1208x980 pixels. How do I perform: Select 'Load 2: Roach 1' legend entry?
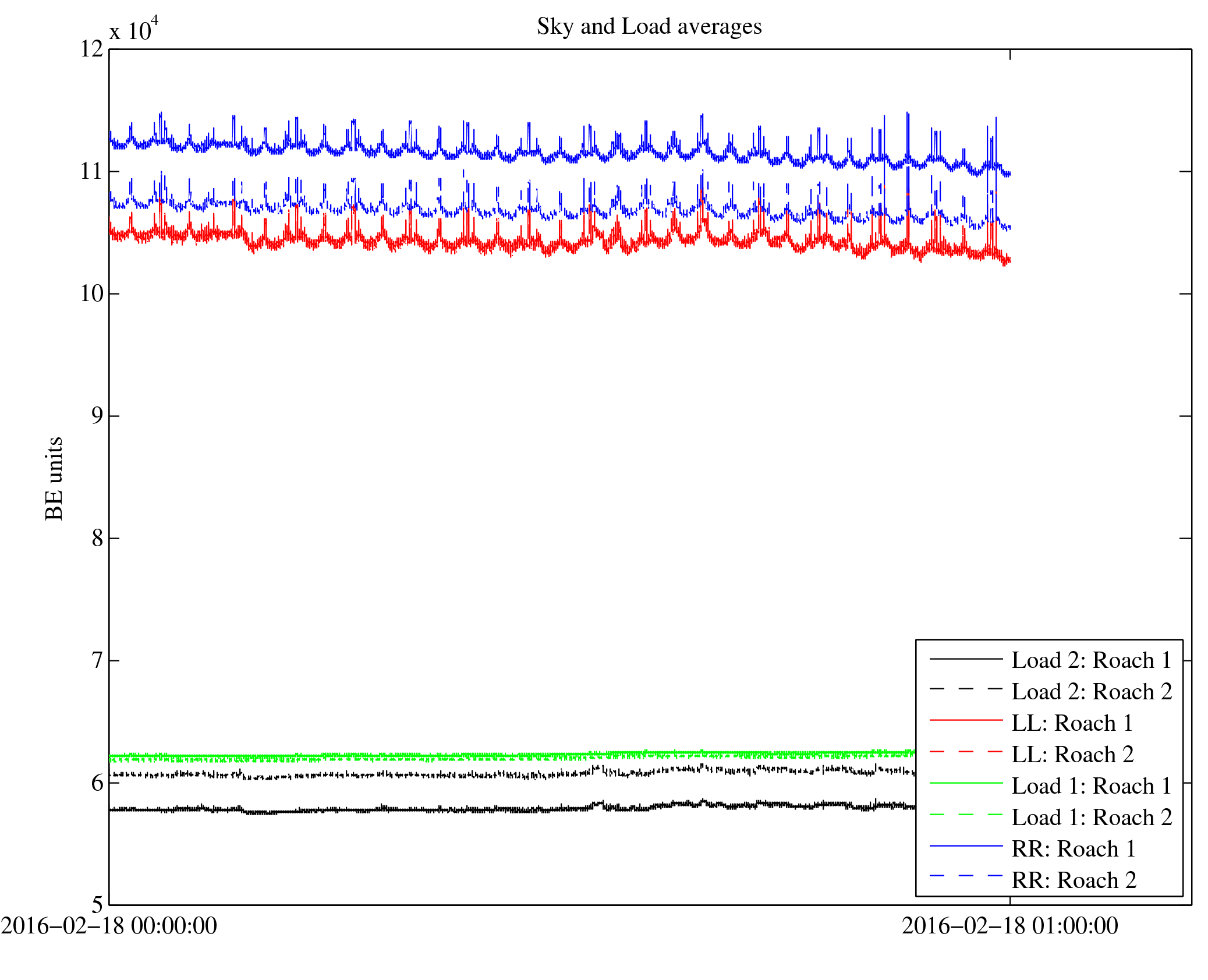pos(1091,660)
